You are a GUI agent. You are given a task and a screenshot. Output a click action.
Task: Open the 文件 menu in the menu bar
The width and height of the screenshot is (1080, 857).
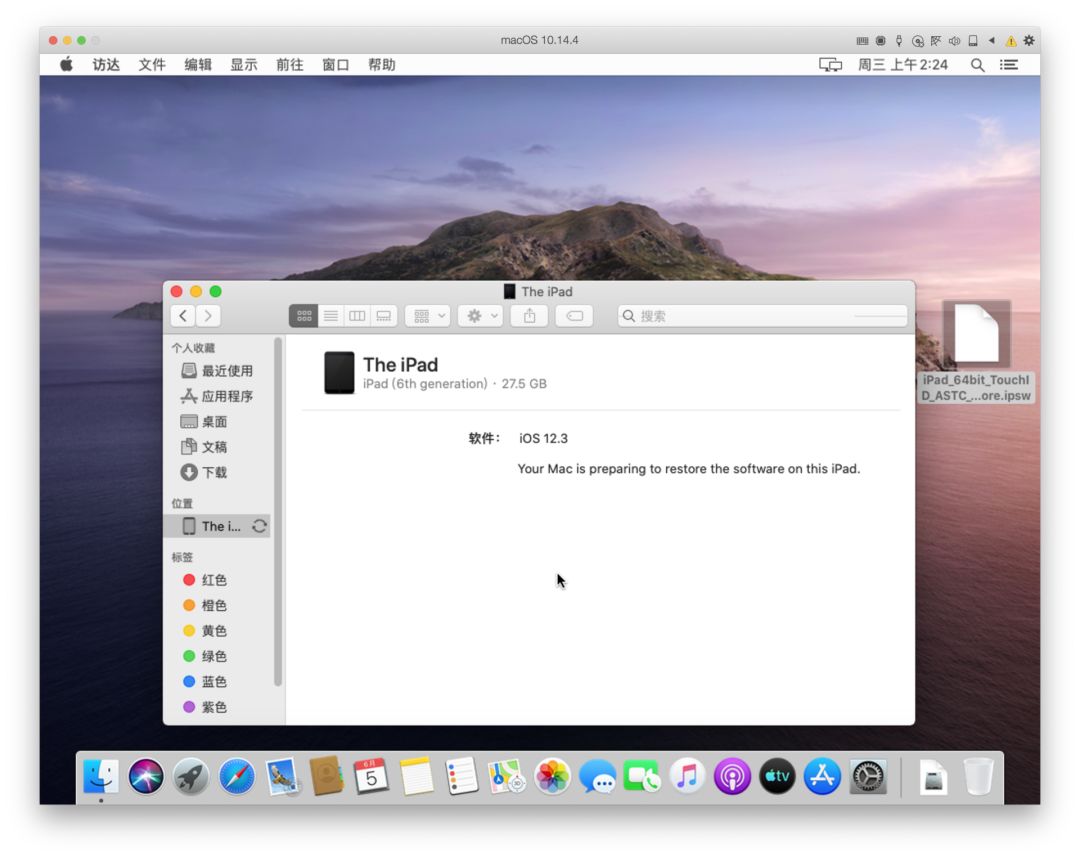(151, 64)
